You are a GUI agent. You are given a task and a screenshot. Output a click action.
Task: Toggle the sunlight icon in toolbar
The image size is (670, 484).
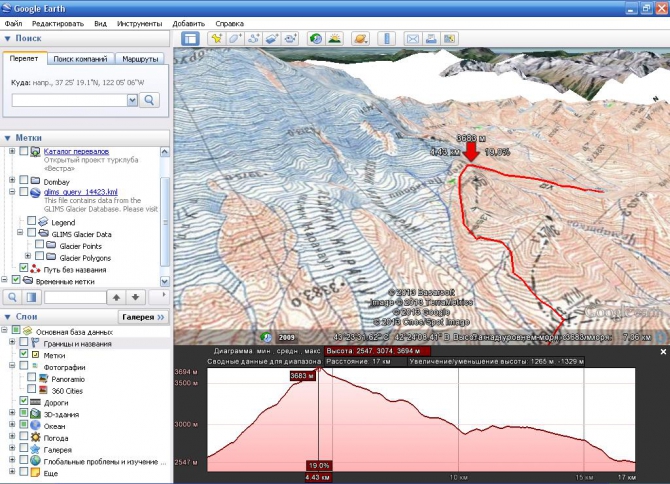(x=334, y=39)
